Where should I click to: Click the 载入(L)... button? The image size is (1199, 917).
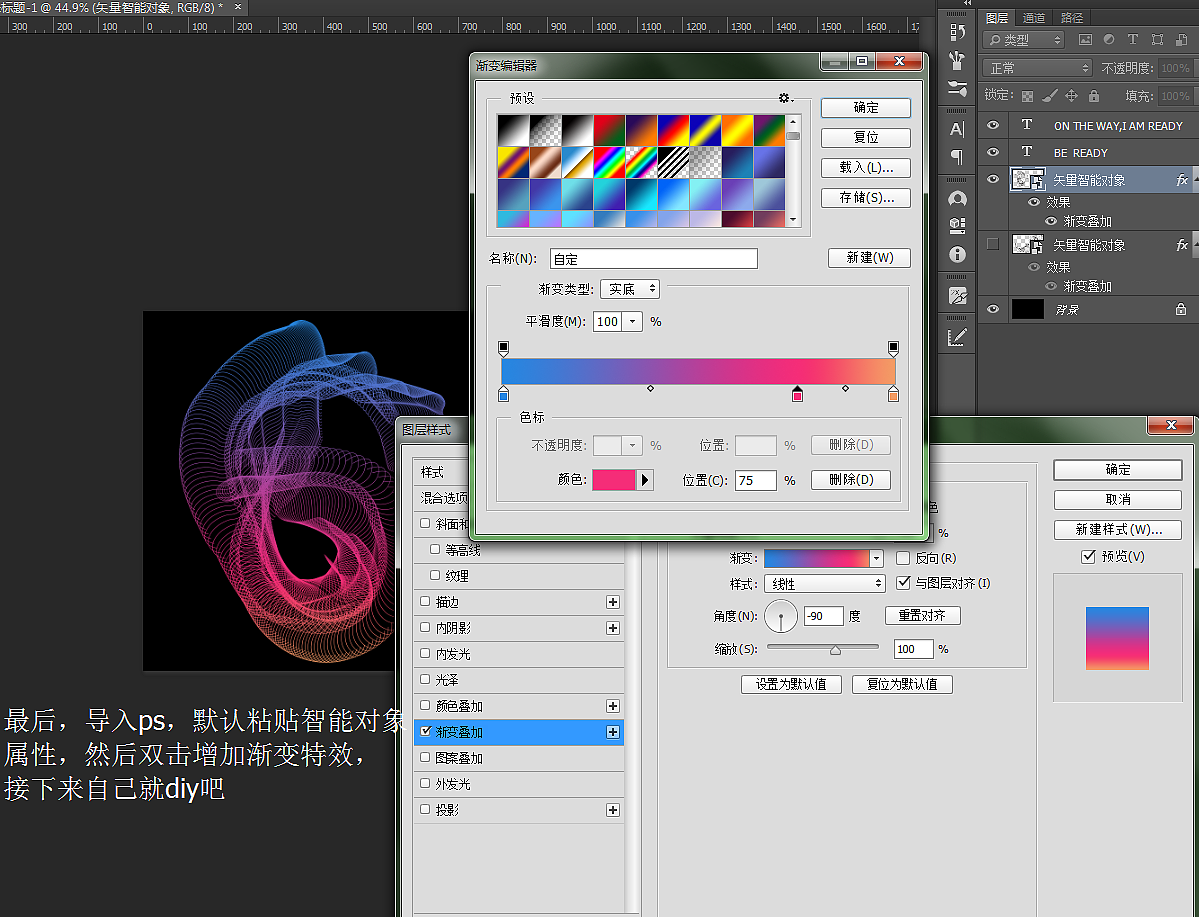click(x=866, y=167)
